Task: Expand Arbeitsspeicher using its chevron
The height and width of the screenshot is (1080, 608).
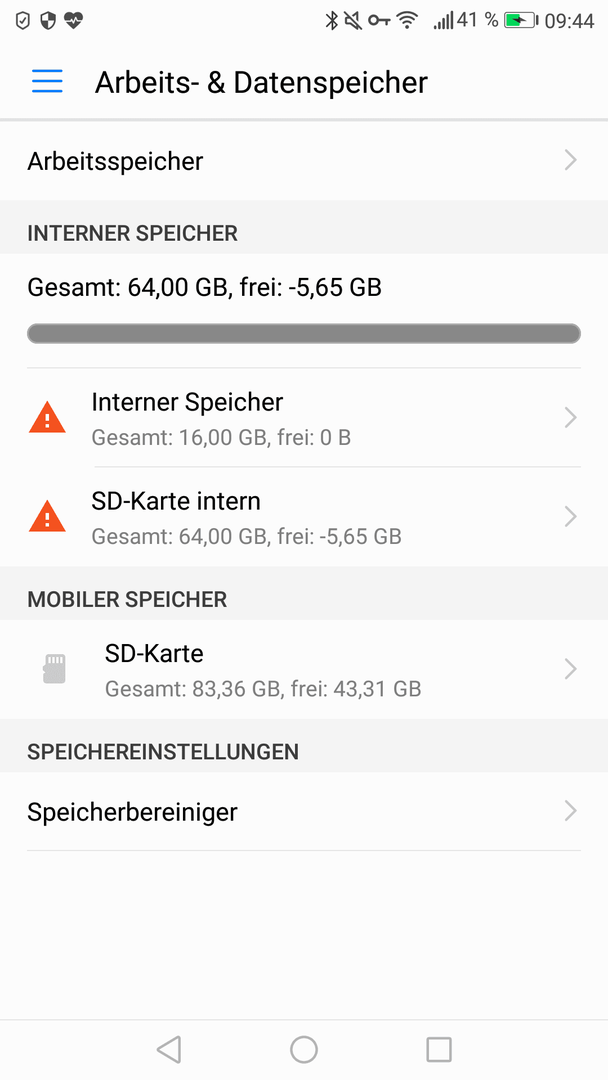Action: coord(570,160)
